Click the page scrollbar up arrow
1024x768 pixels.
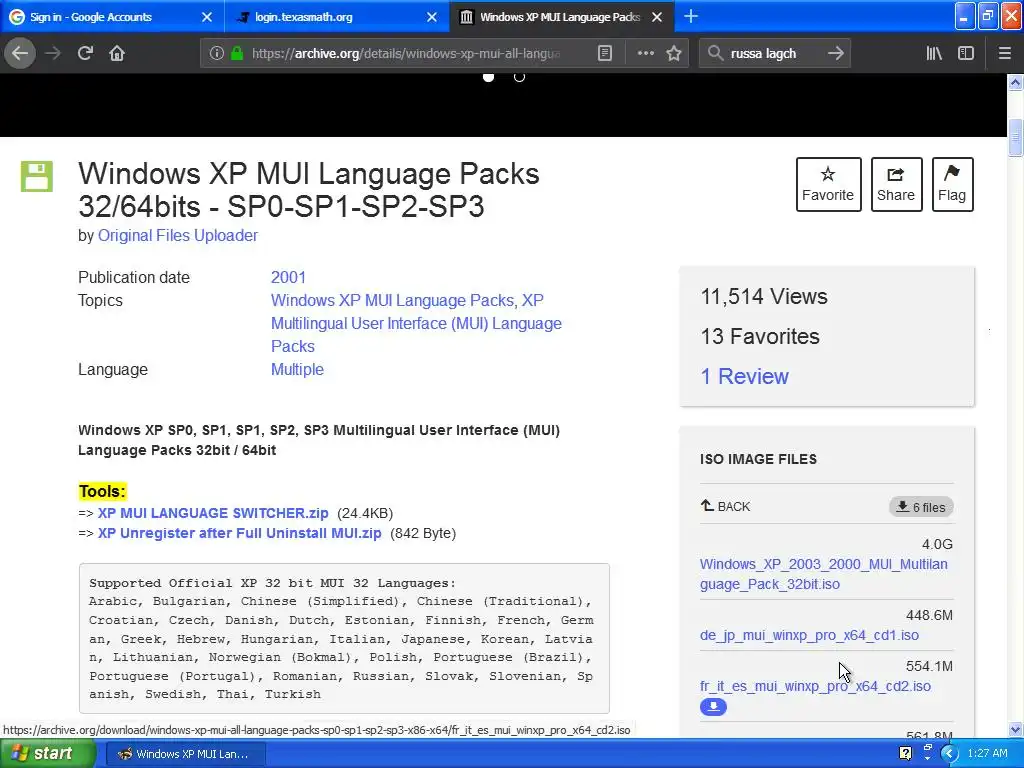pos(1015,82)
